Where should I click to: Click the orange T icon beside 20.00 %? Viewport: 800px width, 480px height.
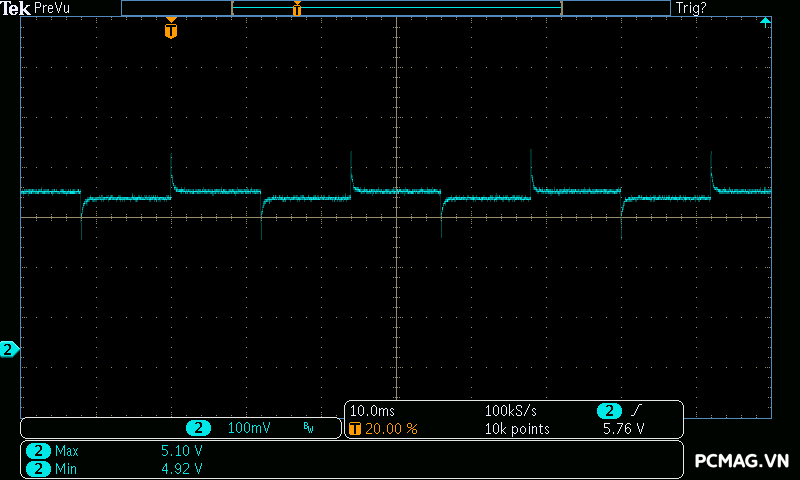[x=355, y=428]
